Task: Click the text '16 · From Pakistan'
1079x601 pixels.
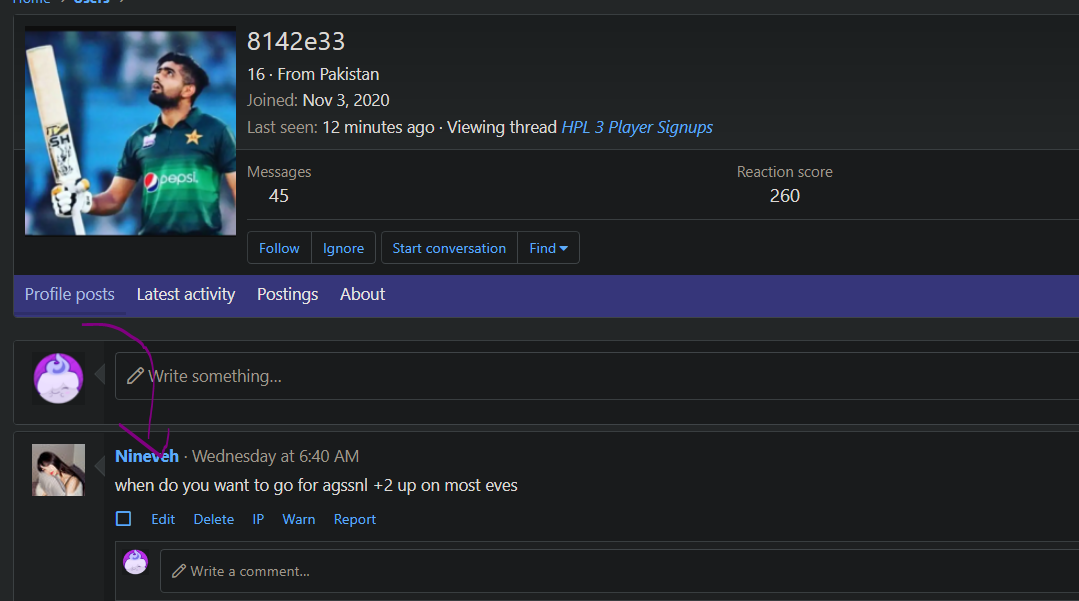Action: click(x=313, y=74)
